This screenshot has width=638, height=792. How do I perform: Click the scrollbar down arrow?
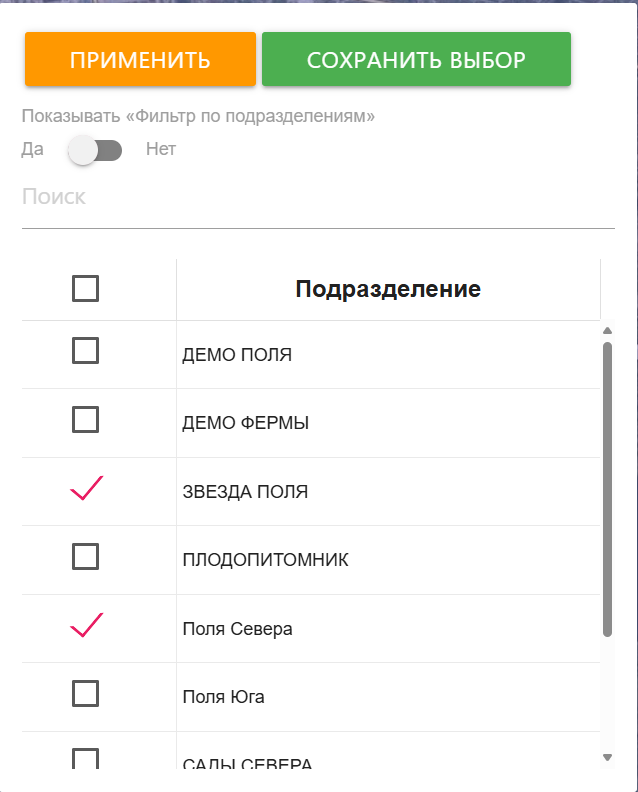tap(607, 758)
